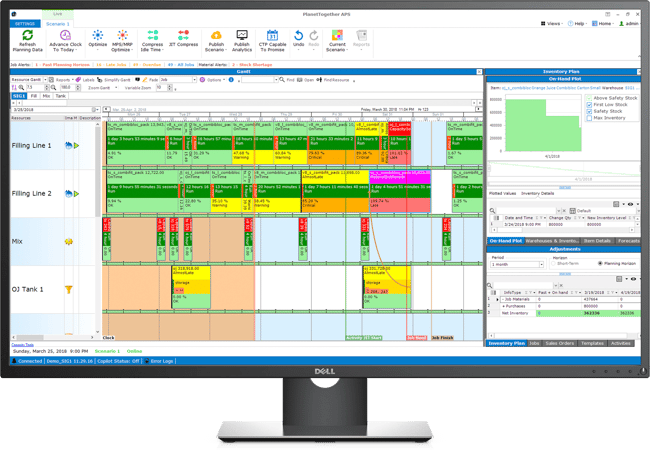Click Stock Shortage alert link
Viewport: 650px width, 450px height.
click(252, 65)
